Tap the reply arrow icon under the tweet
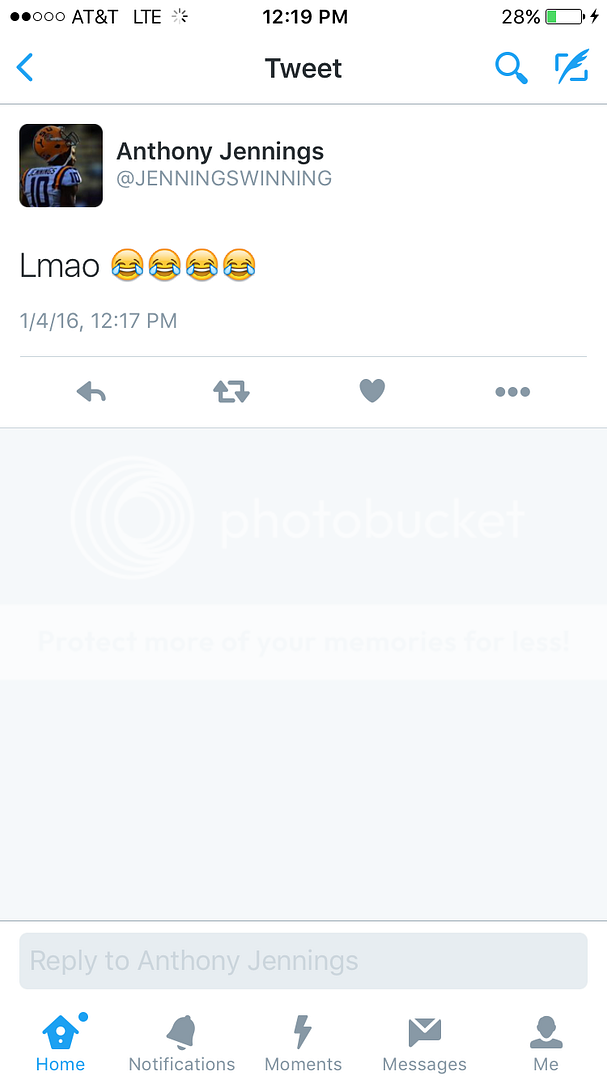This screenshot has width=607, height=1080. 91,392
